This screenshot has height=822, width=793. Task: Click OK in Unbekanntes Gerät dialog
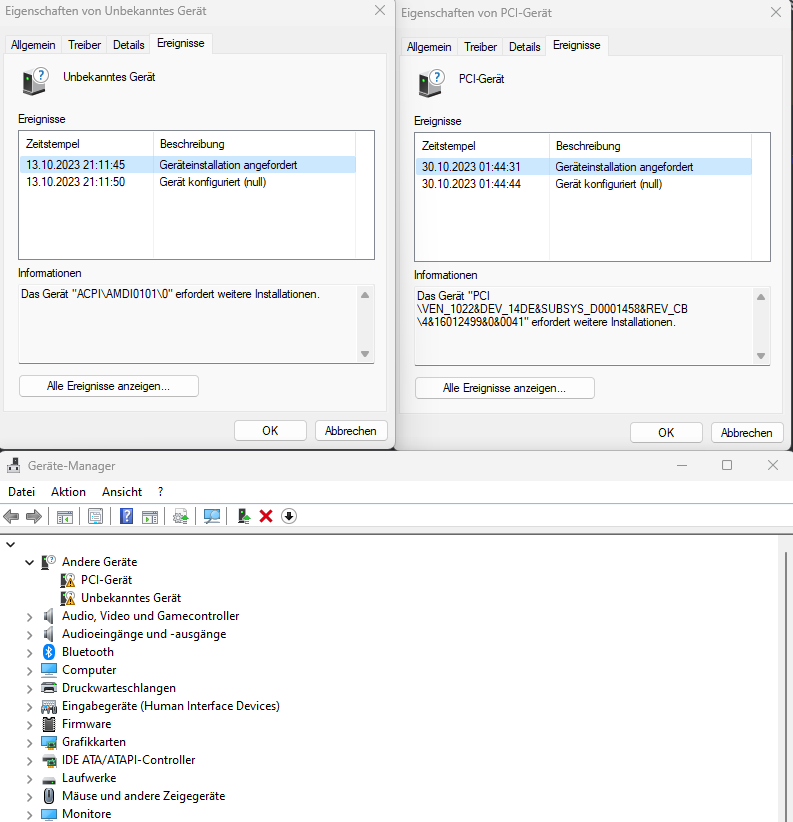click(270, 431)
